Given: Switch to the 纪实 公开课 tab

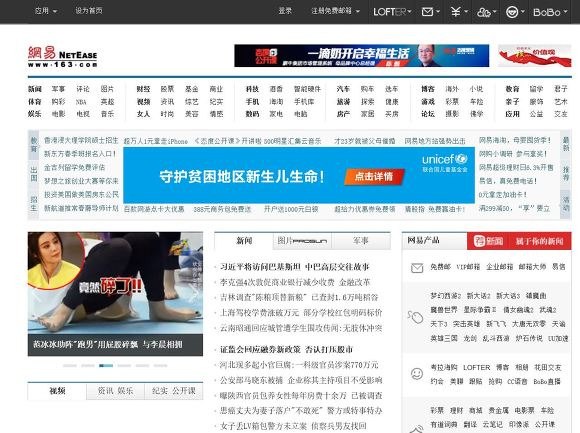Looking at the screenshot, I should [173, 391].
